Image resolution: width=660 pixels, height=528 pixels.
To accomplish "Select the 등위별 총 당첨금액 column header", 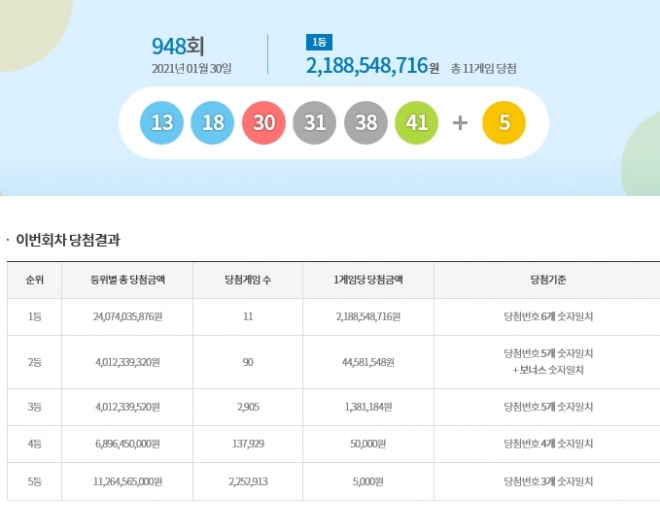I will point(127,280).
